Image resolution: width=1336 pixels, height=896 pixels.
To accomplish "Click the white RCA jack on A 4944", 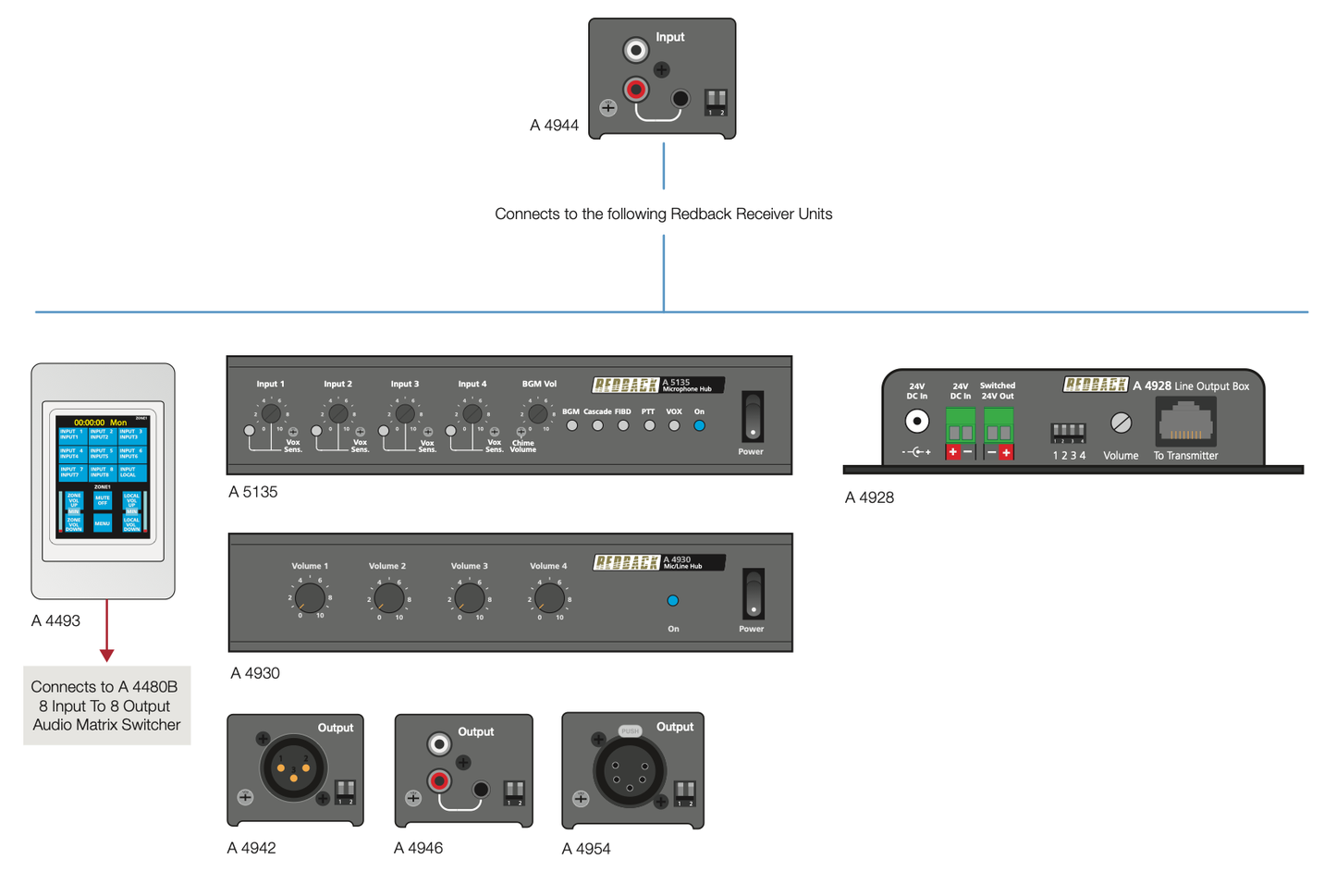I will coord(635,49).
